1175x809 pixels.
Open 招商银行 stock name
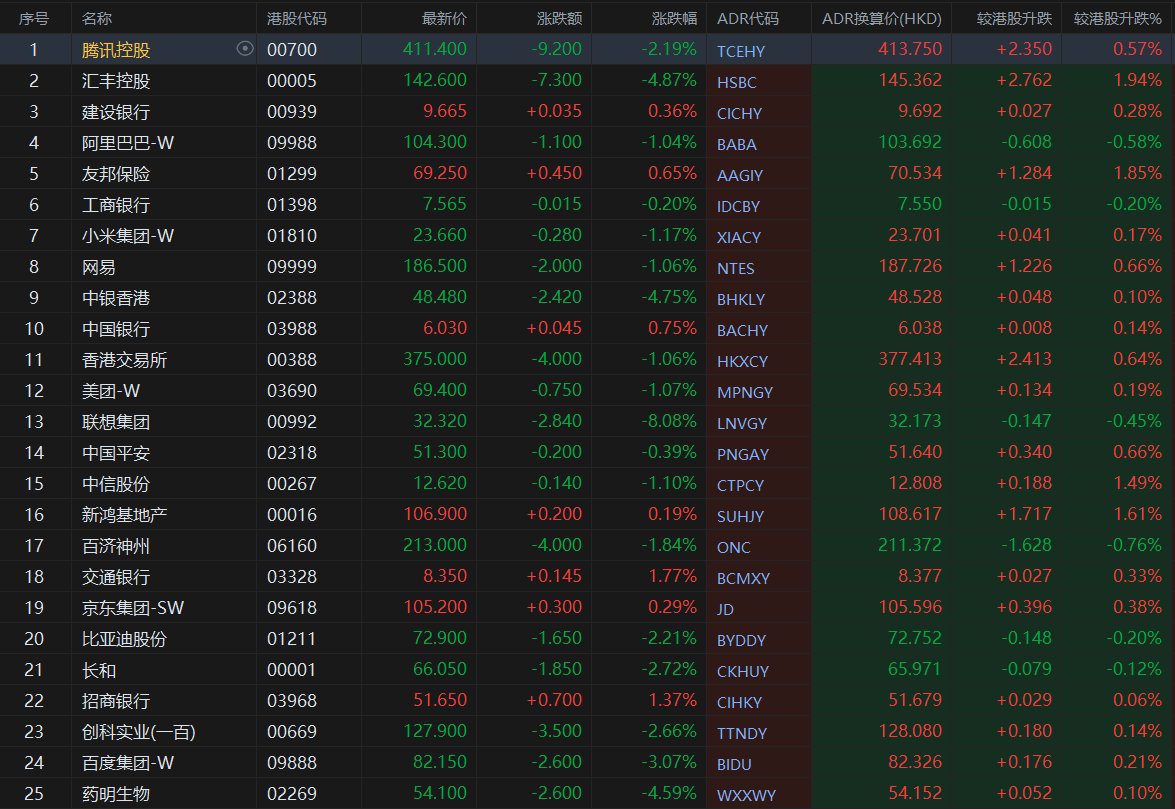[116, 700]
